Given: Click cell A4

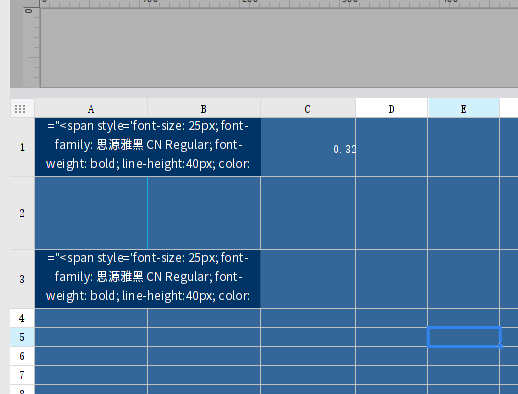Looking at the screenshot, I should [91, 318].
